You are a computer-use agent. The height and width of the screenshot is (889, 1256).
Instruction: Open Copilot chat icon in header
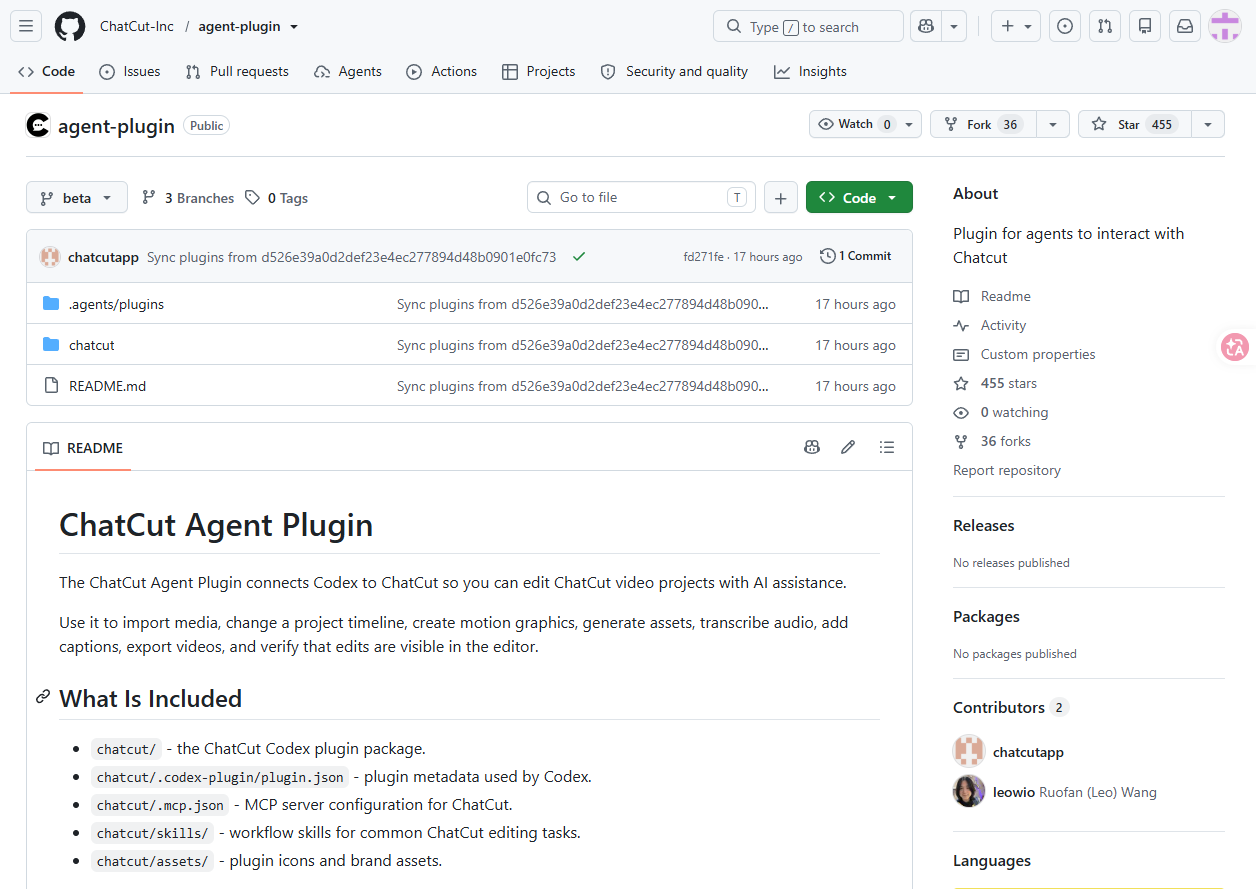point(926,26)
